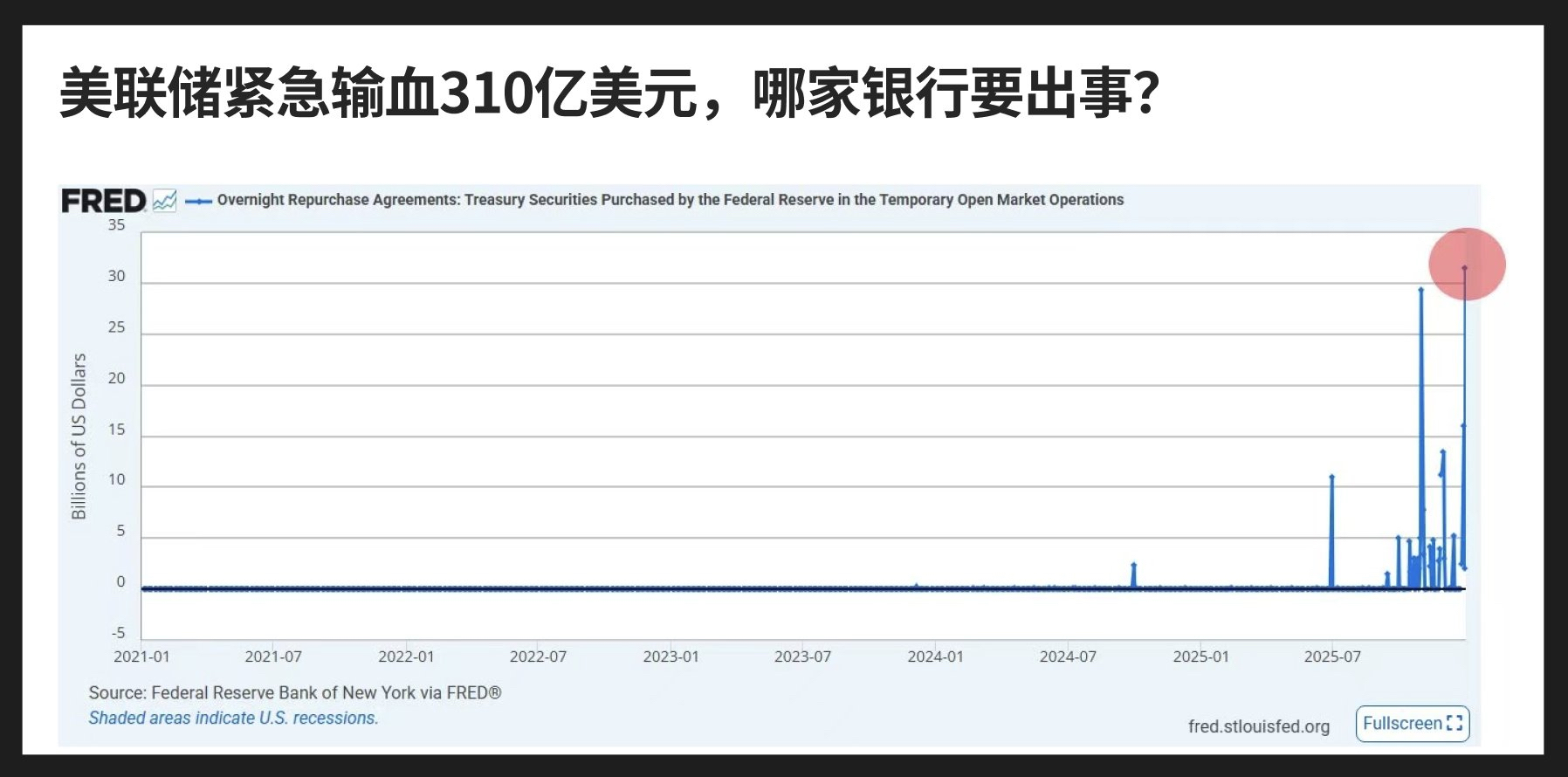Select the spike peak just under 30 billion

[1420, 290]
